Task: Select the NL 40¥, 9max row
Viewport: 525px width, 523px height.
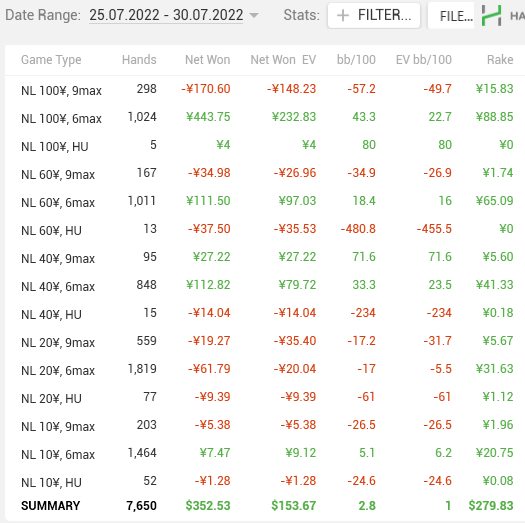Action: 265,257
